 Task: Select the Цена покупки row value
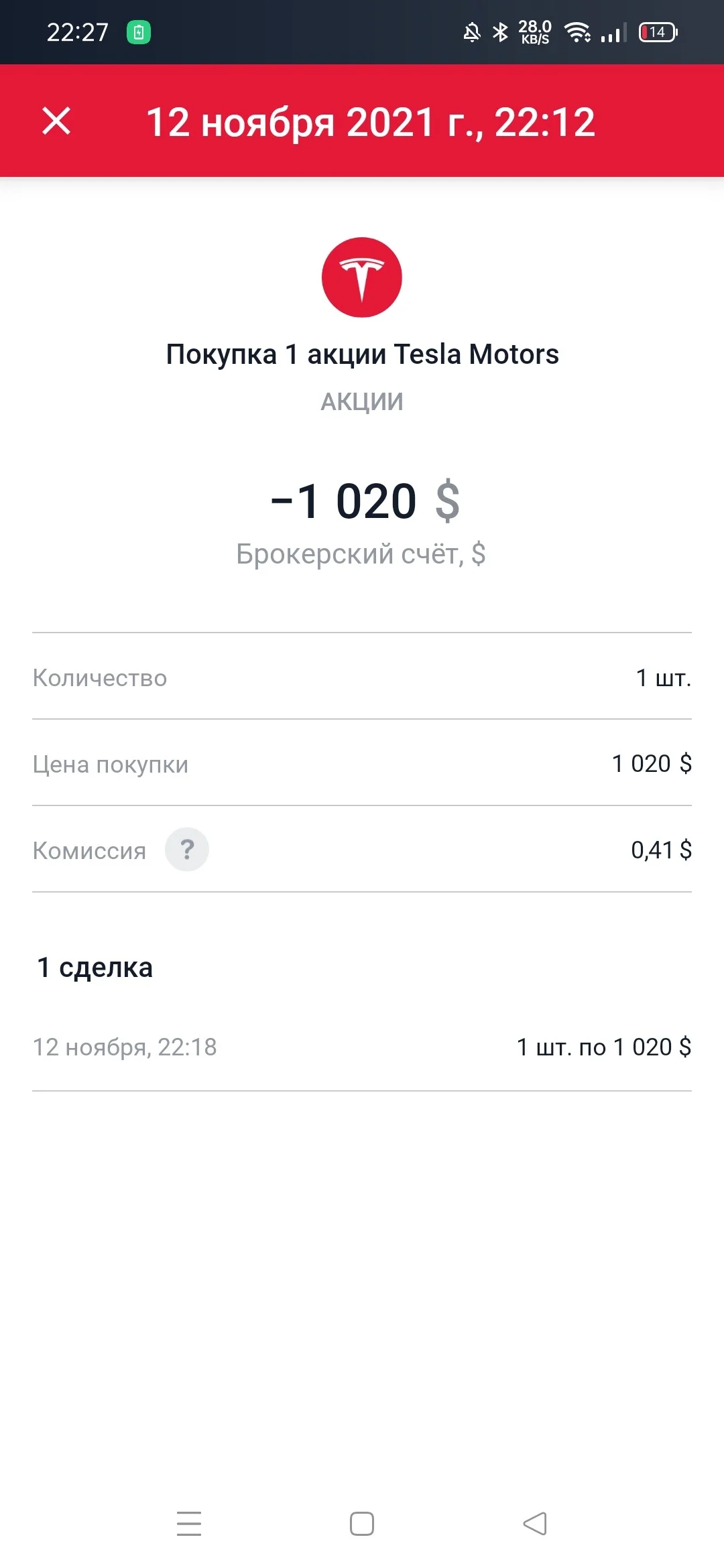[x=652, y=763]
